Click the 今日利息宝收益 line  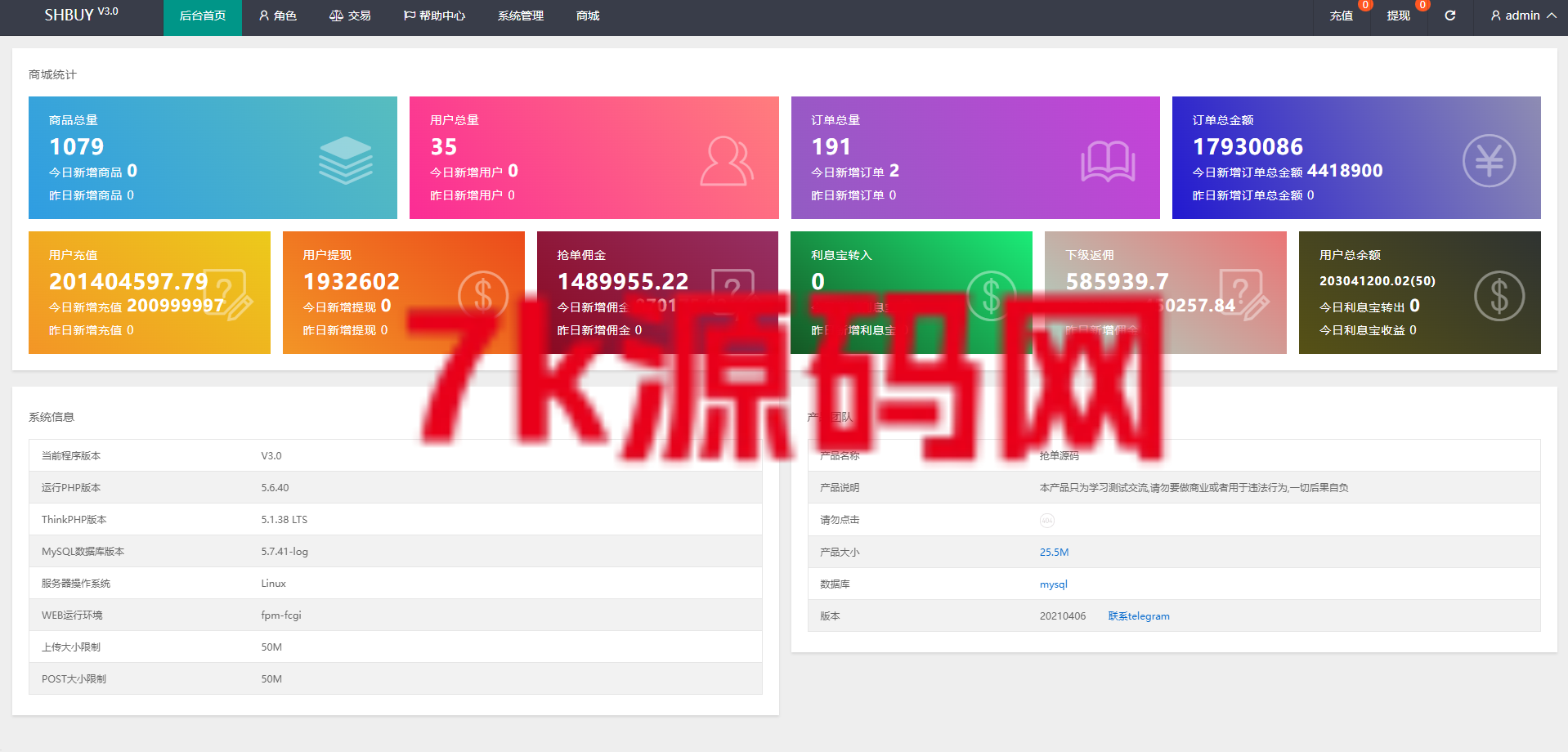coord(1368,330)
